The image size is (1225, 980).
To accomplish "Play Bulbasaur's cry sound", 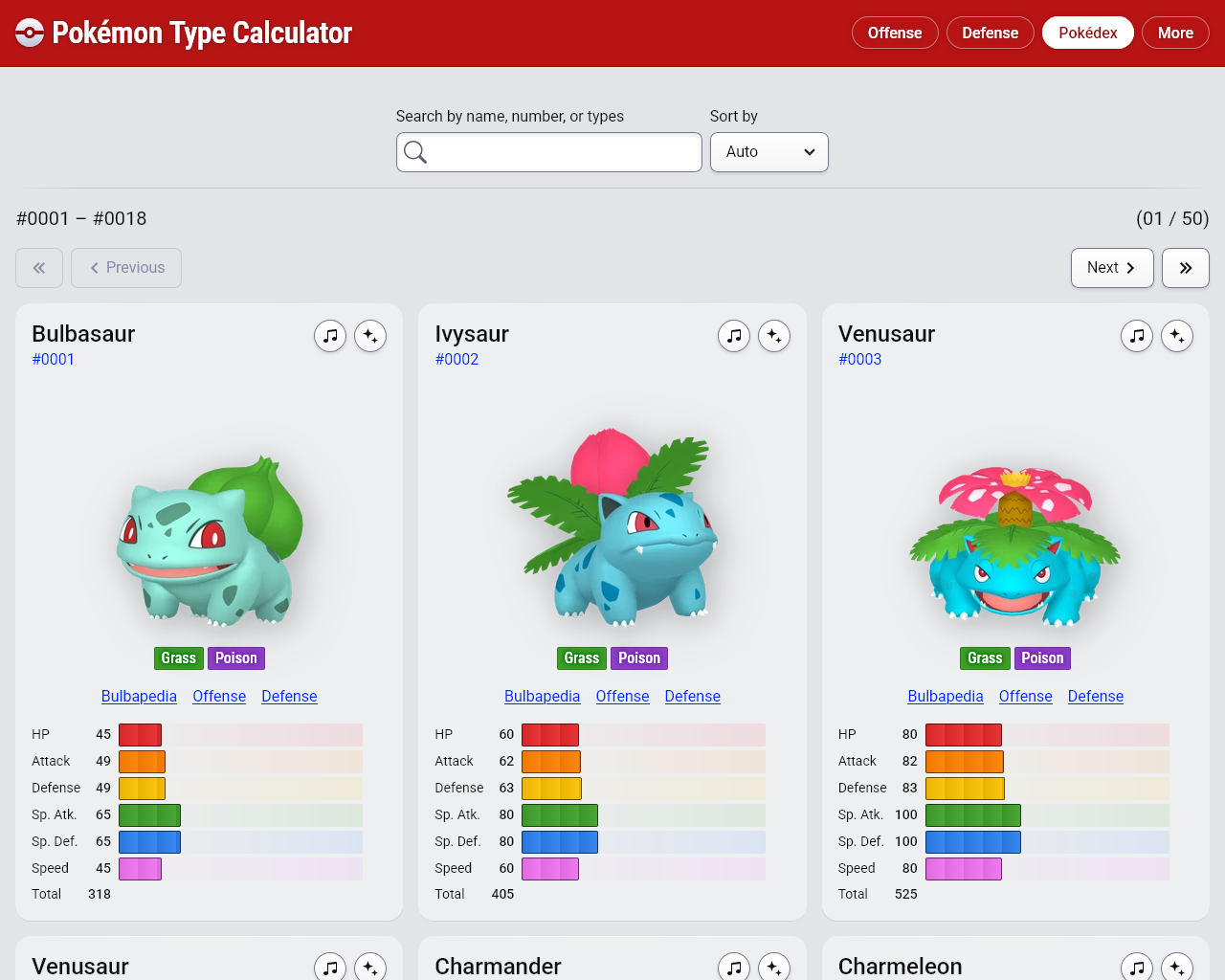I will click(x=330, y=336).
